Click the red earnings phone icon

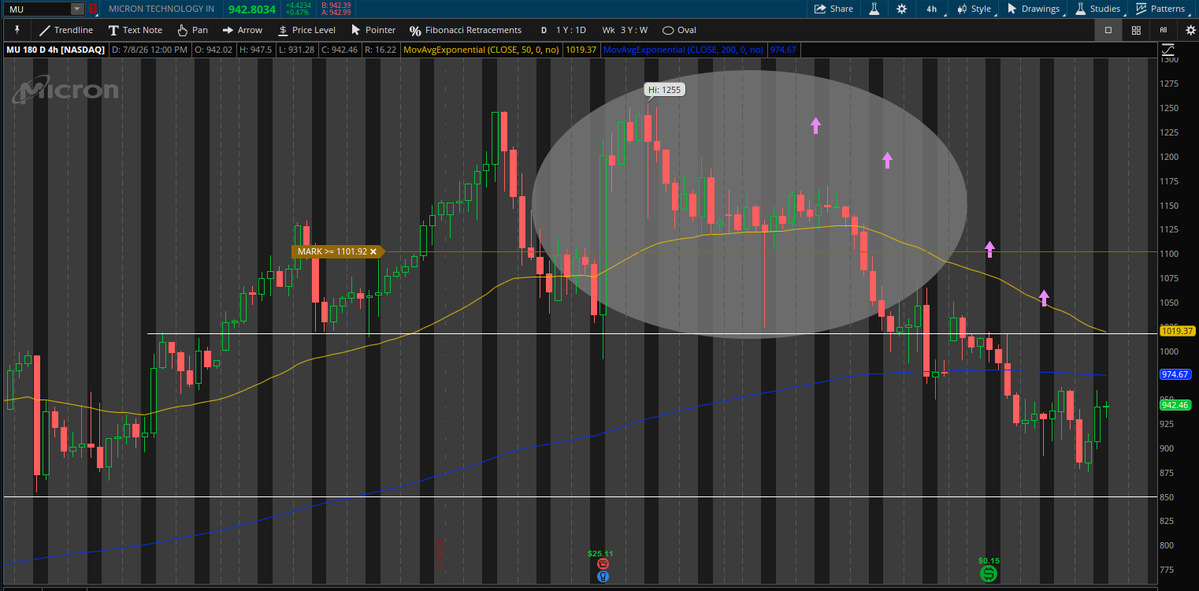[x=603, y=563]
